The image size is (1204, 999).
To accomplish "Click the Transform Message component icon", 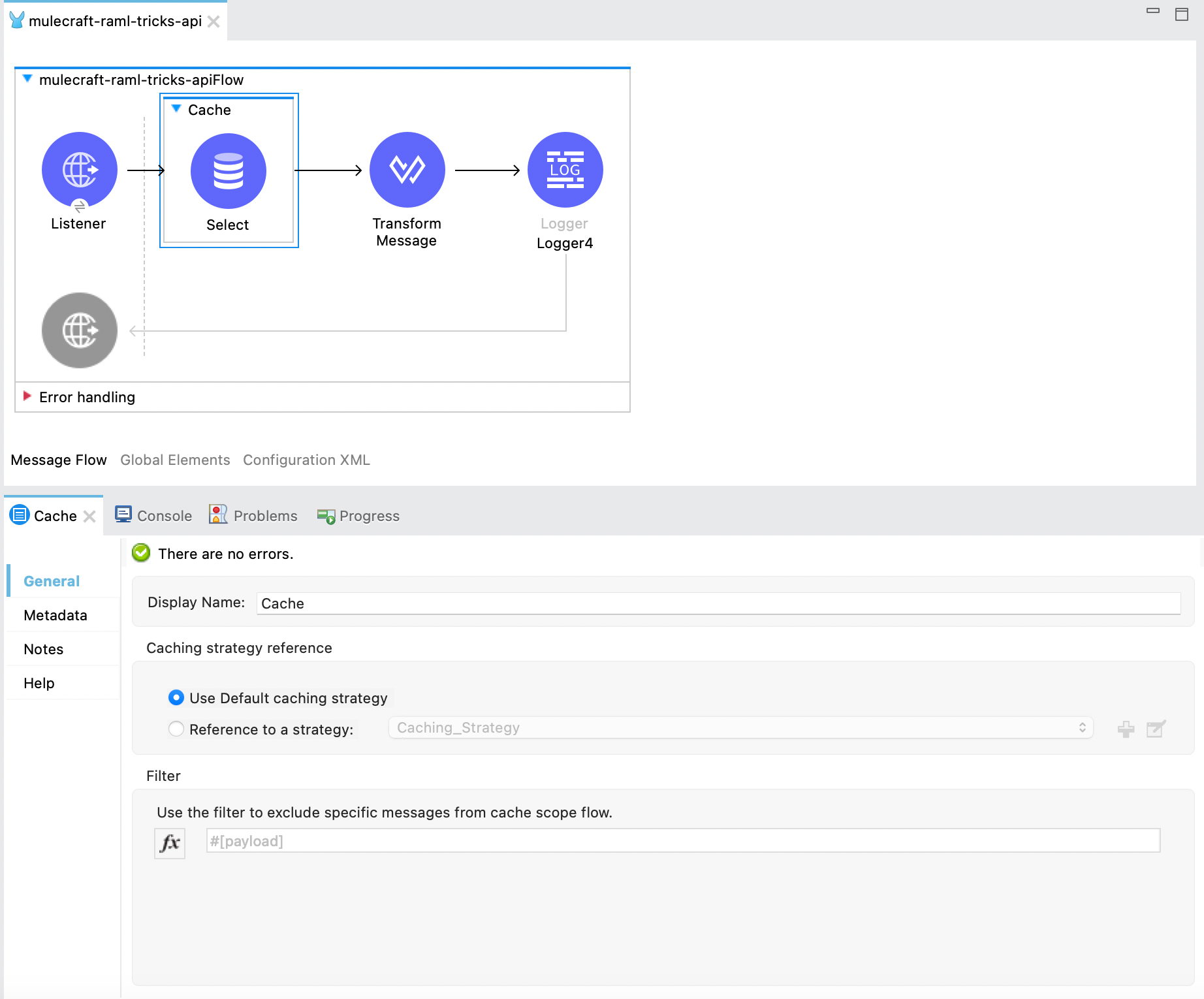I will pos(407,170).
